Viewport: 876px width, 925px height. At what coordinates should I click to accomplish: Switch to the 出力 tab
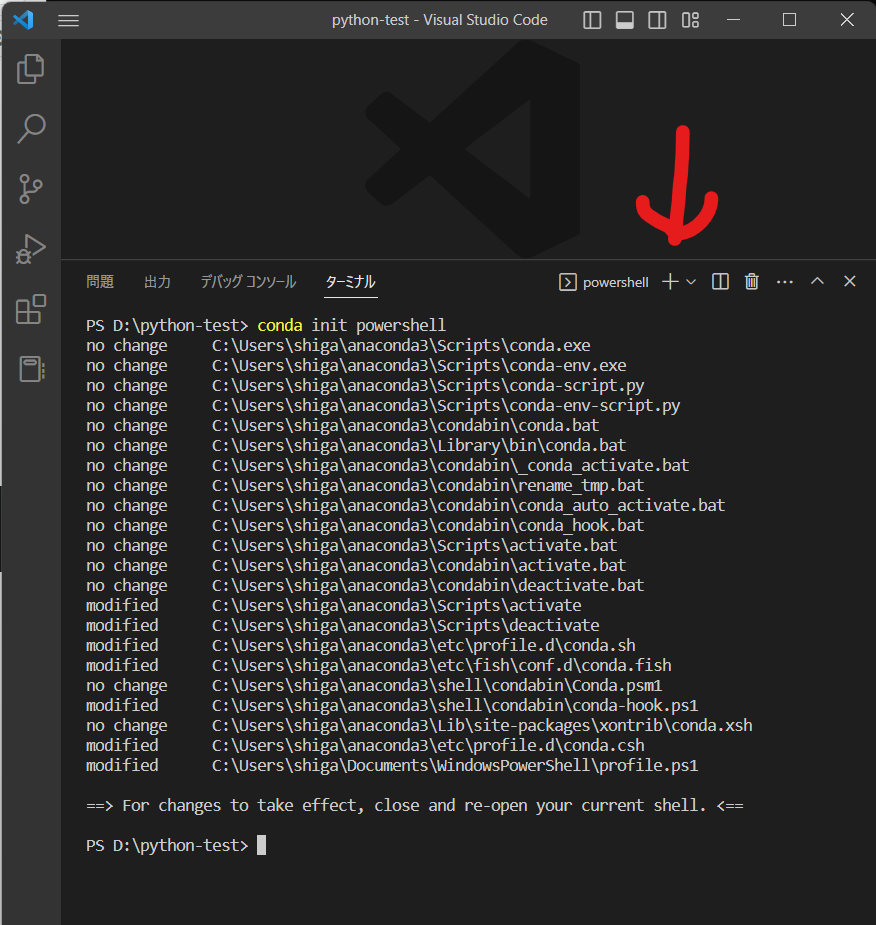157,281
